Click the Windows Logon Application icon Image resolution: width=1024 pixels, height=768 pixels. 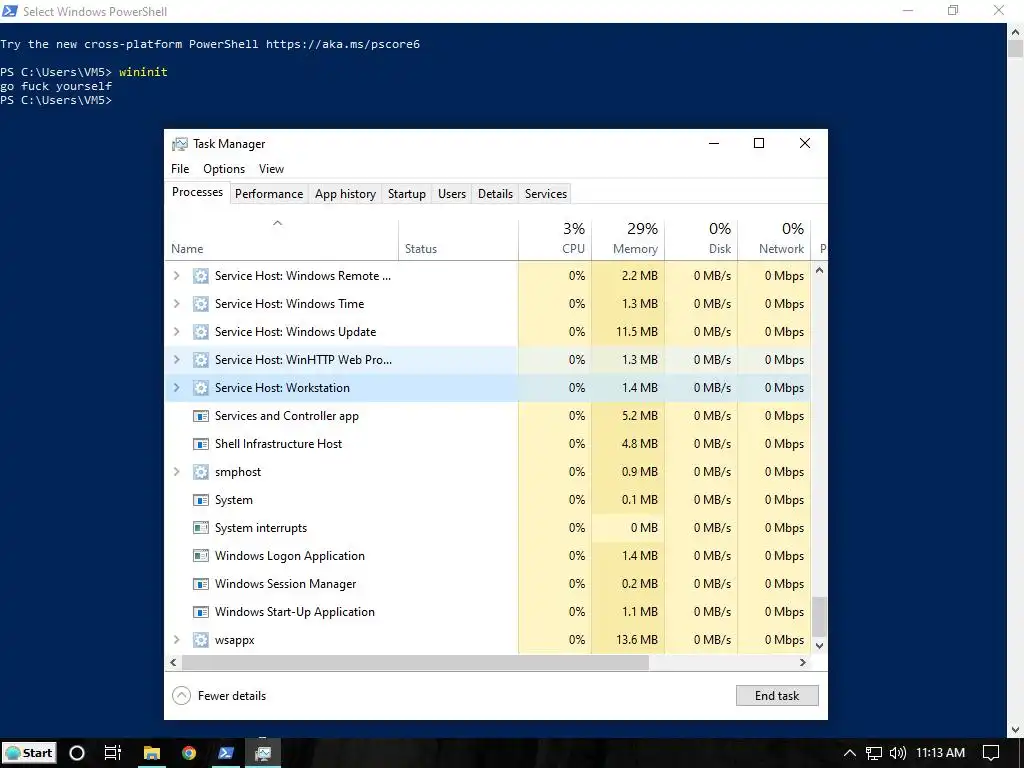[200, 556]
